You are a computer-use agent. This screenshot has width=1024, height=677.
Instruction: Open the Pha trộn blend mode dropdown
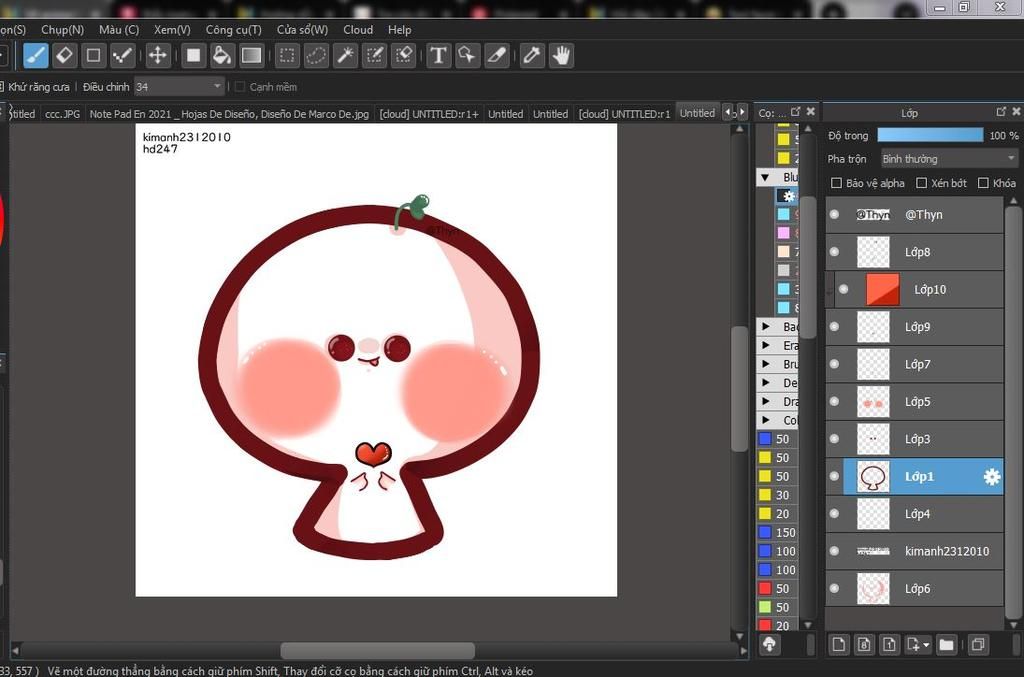pos(949,159)
